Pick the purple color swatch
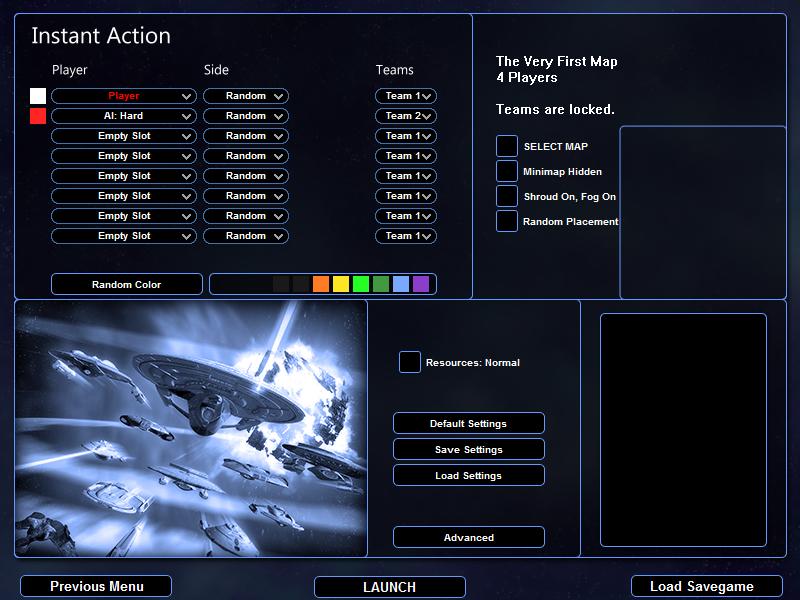 (x=421, y=284)
